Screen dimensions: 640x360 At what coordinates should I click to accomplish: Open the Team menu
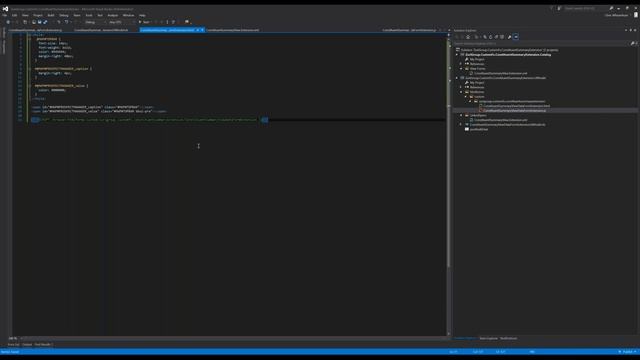point(77,15)
